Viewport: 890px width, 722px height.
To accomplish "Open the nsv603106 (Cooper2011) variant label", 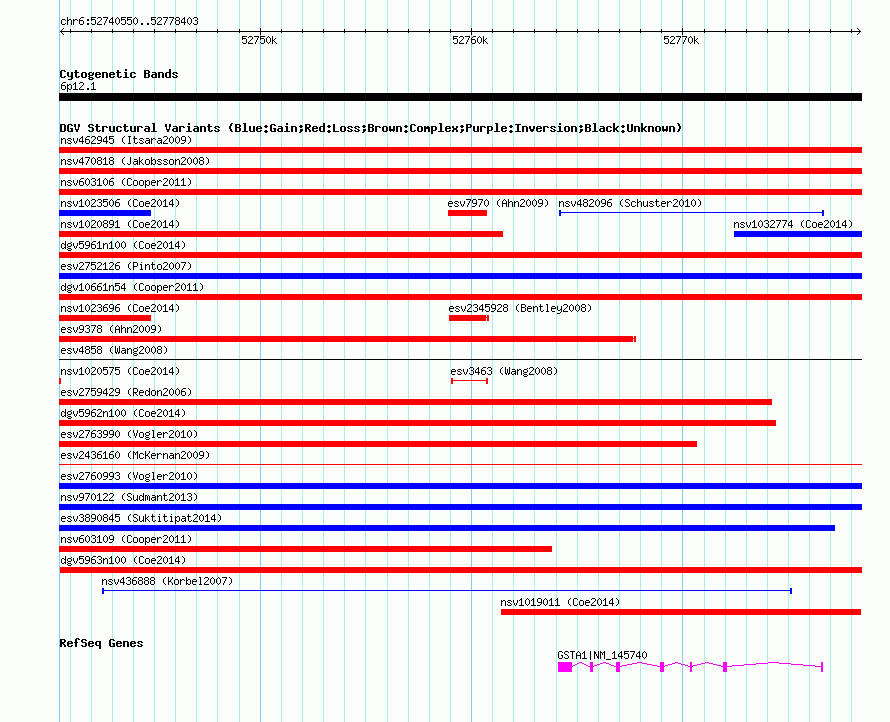I will pyautogui.click(x=126, y=182).
